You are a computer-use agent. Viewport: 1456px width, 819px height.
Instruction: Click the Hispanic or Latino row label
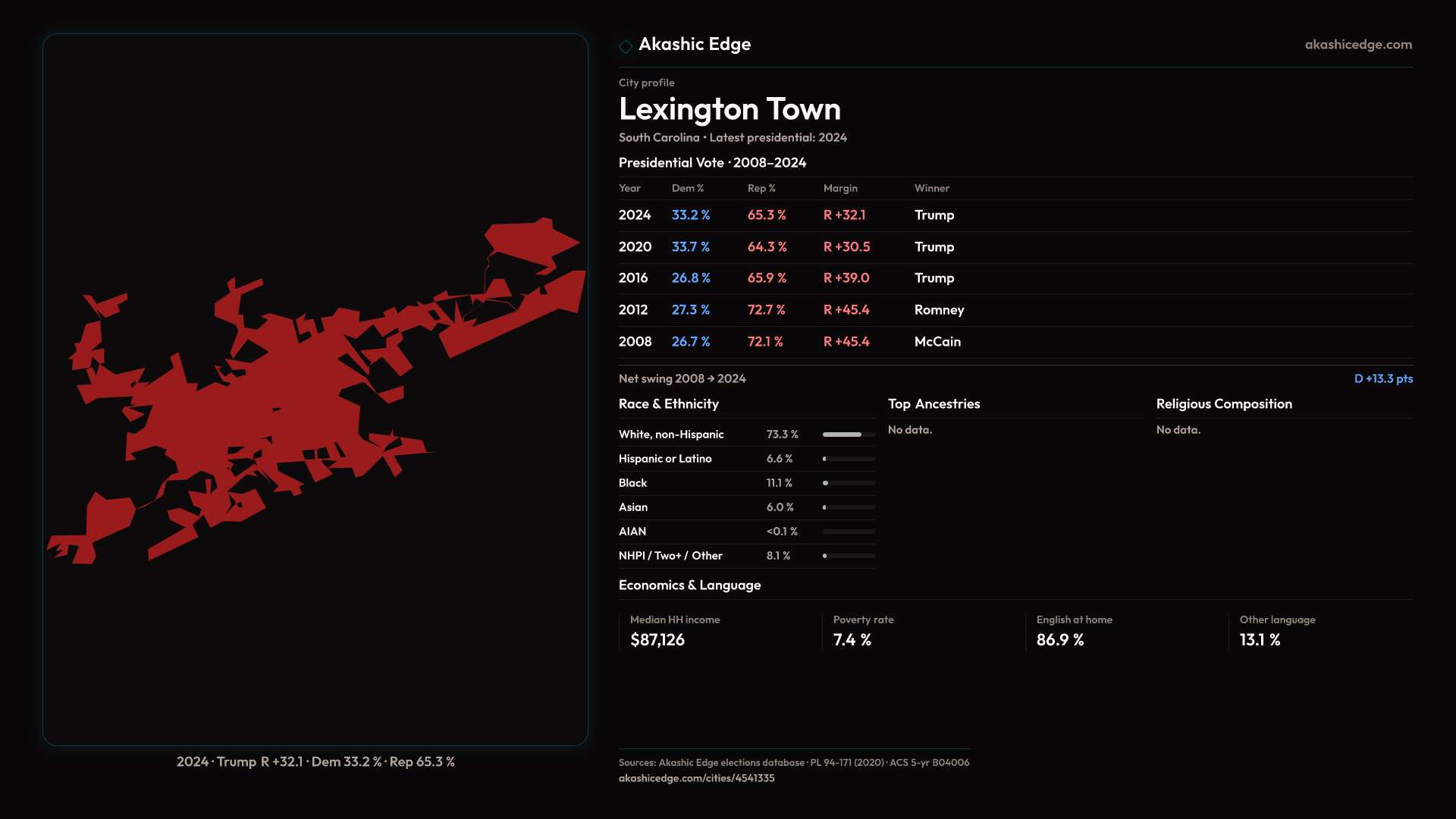pos(665,459)
